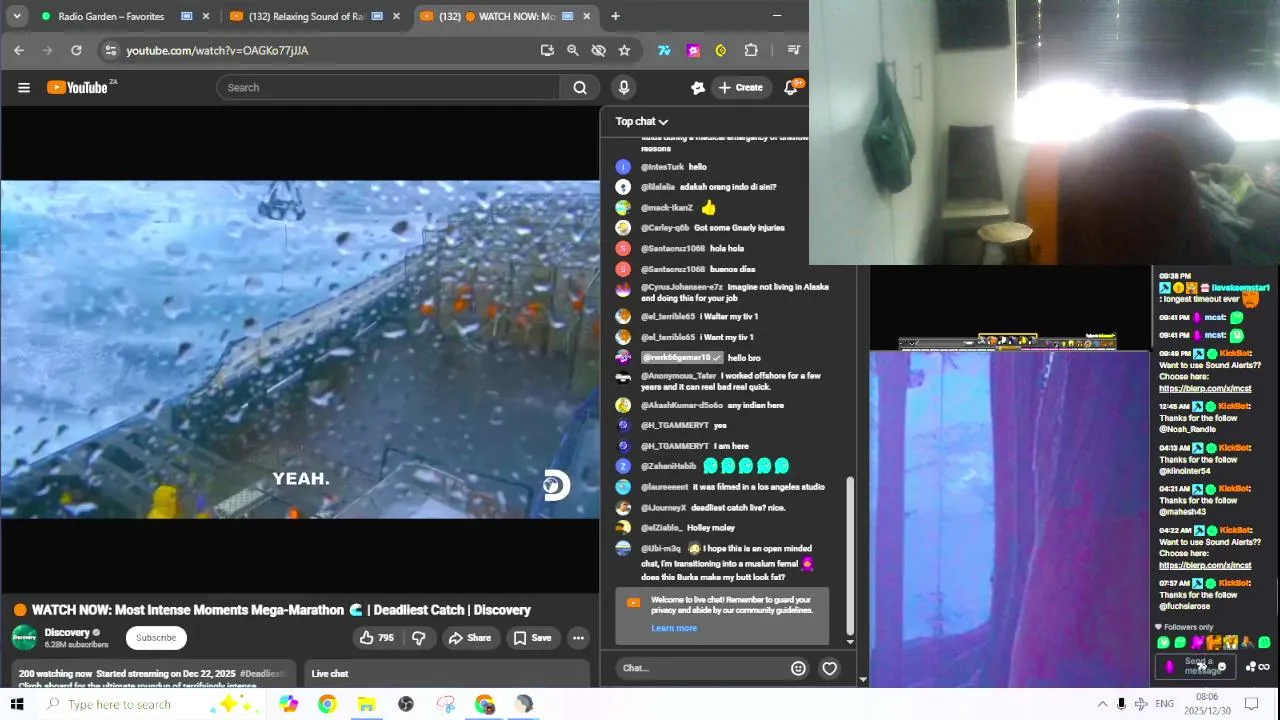
Task: Click the install app icon in address bar
Action: 547,50
